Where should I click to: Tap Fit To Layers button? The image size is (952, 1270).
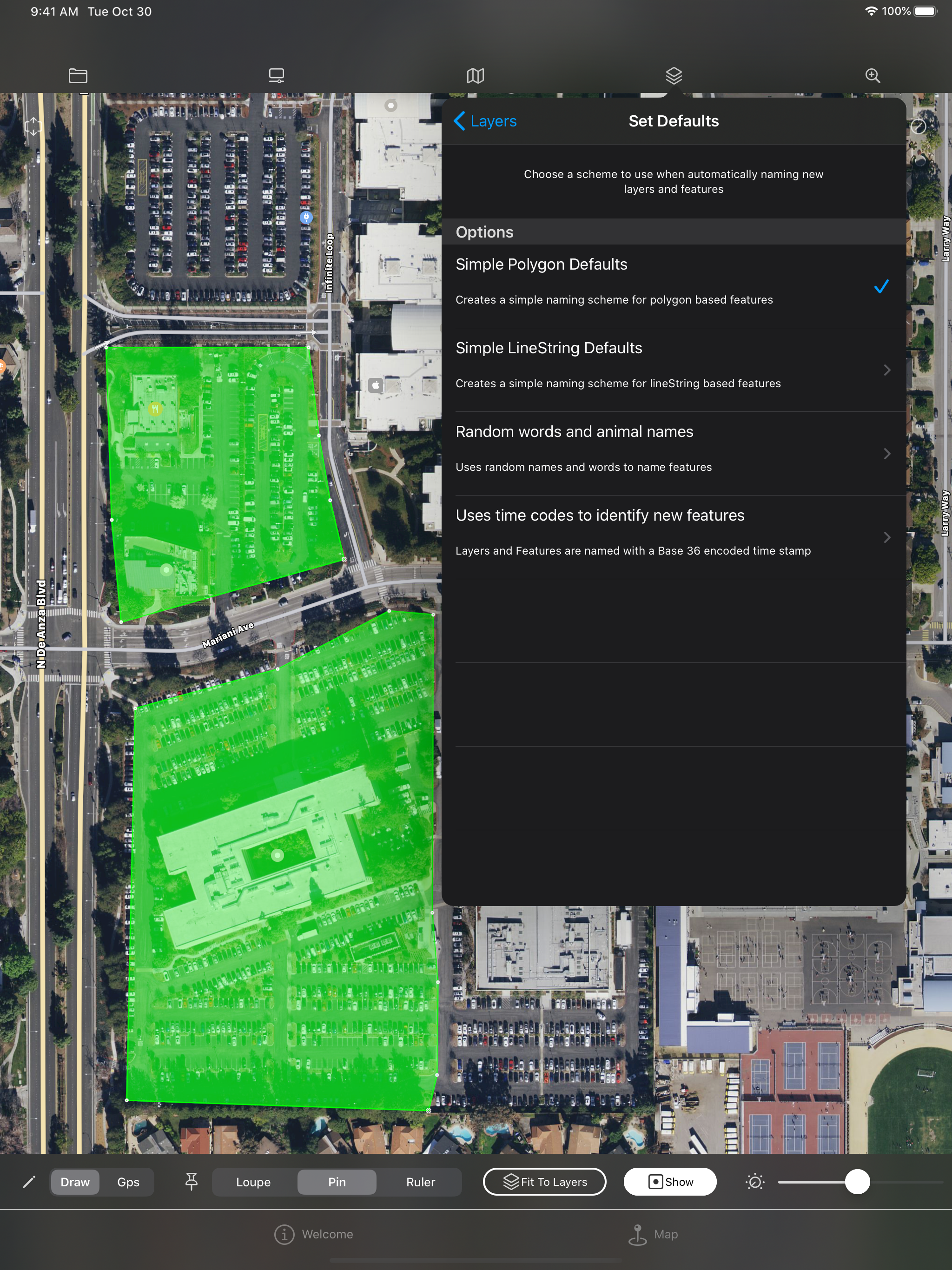[x=544, y=1182]
